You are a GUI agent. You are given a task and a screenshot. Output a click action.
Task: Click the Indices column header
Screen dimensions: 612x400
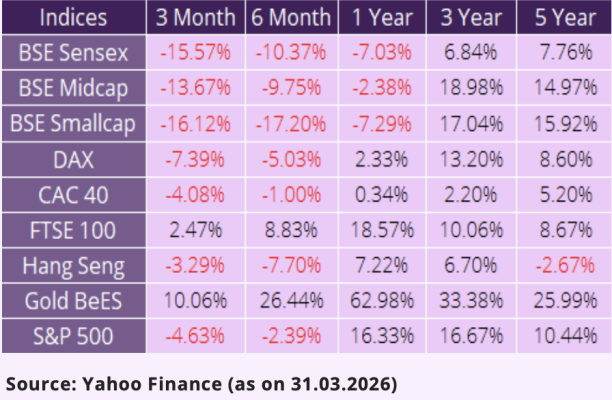point(74,17)
